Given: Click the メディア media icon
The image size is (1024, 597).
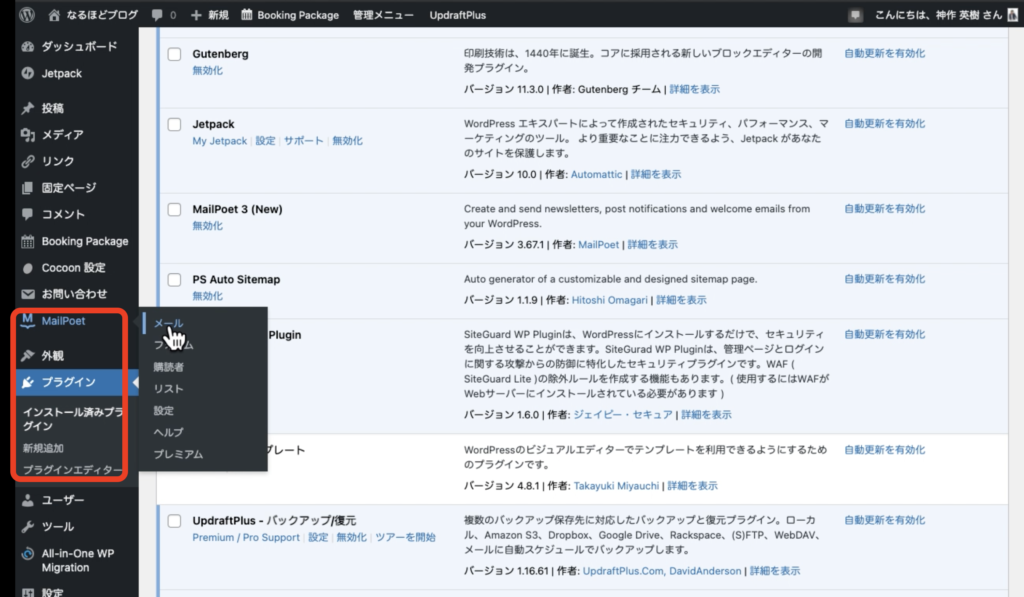Looking at the screenshot, I should (x=27, y=135).
